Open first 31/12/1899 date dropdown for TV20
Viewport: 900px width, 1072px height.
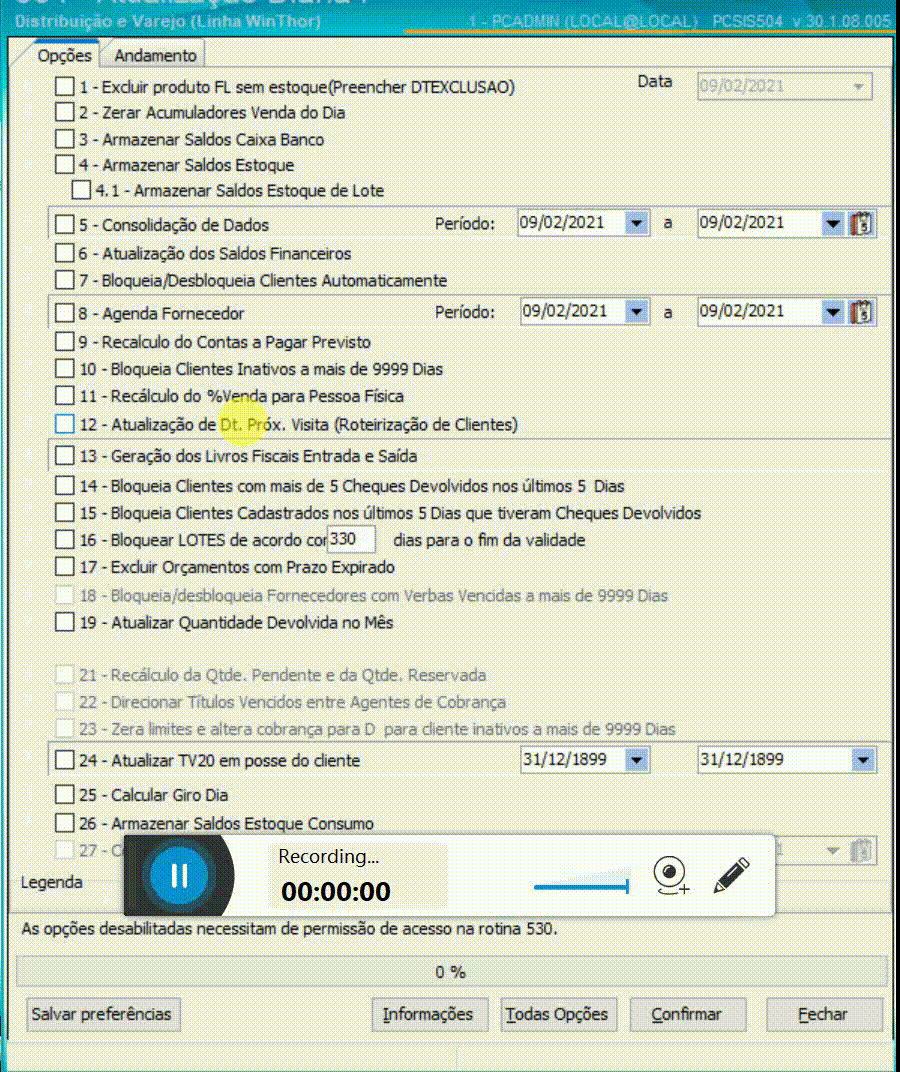637,760
